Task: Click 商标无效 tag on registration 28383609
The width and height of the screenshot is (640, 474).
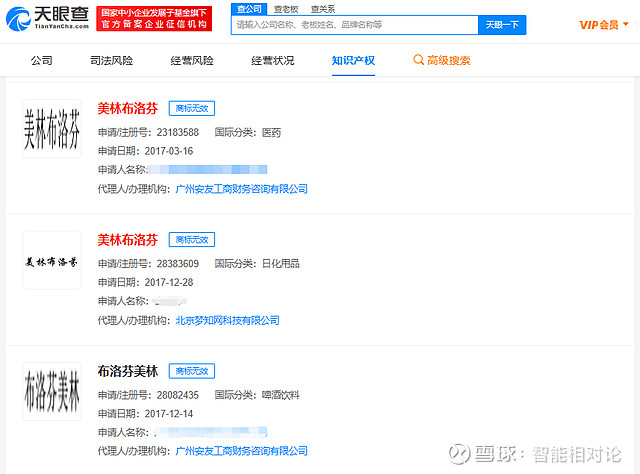Action: pos(192,240)
